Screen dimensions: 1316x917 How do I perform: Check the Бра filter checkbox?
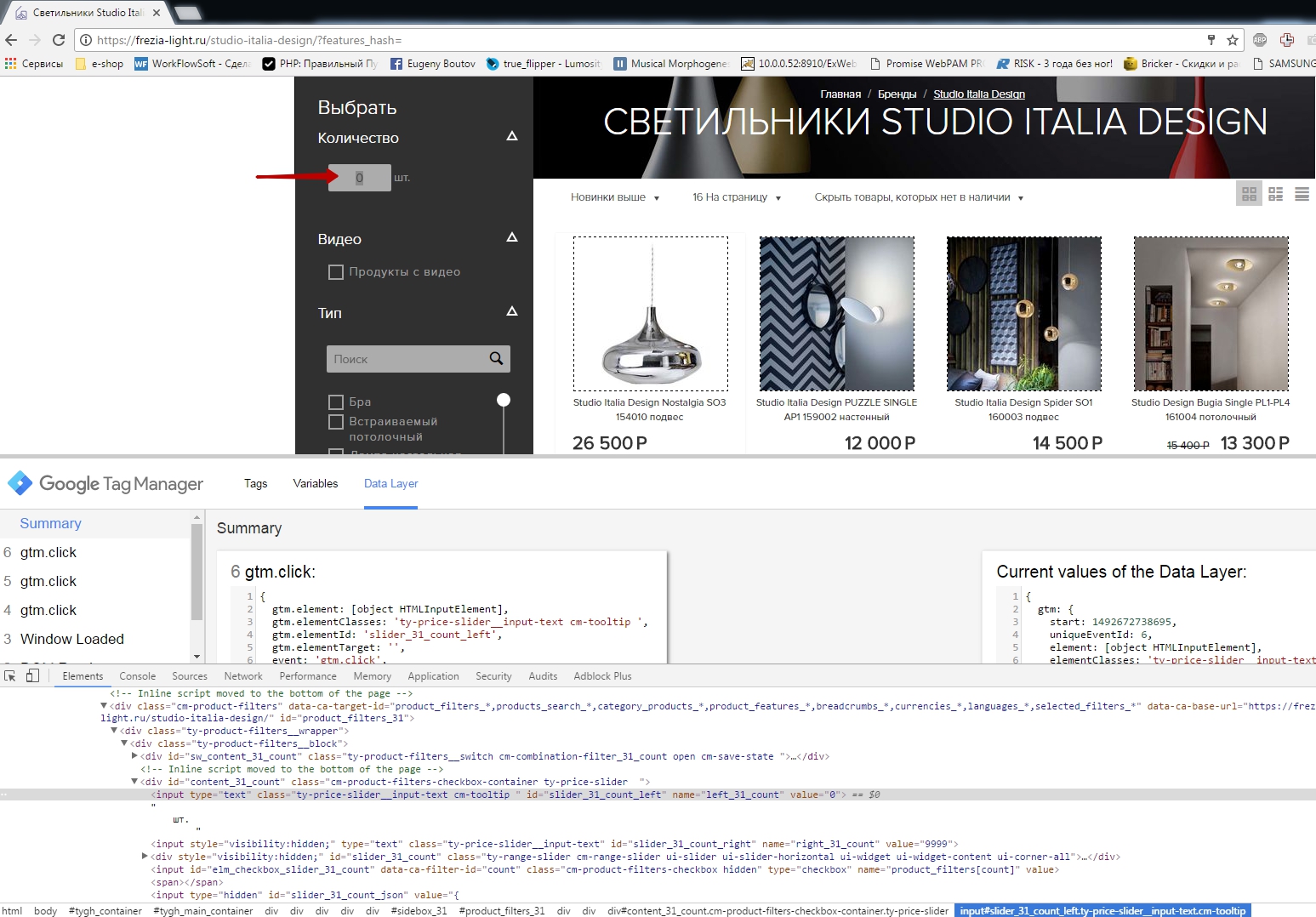[x=336, y=402]
